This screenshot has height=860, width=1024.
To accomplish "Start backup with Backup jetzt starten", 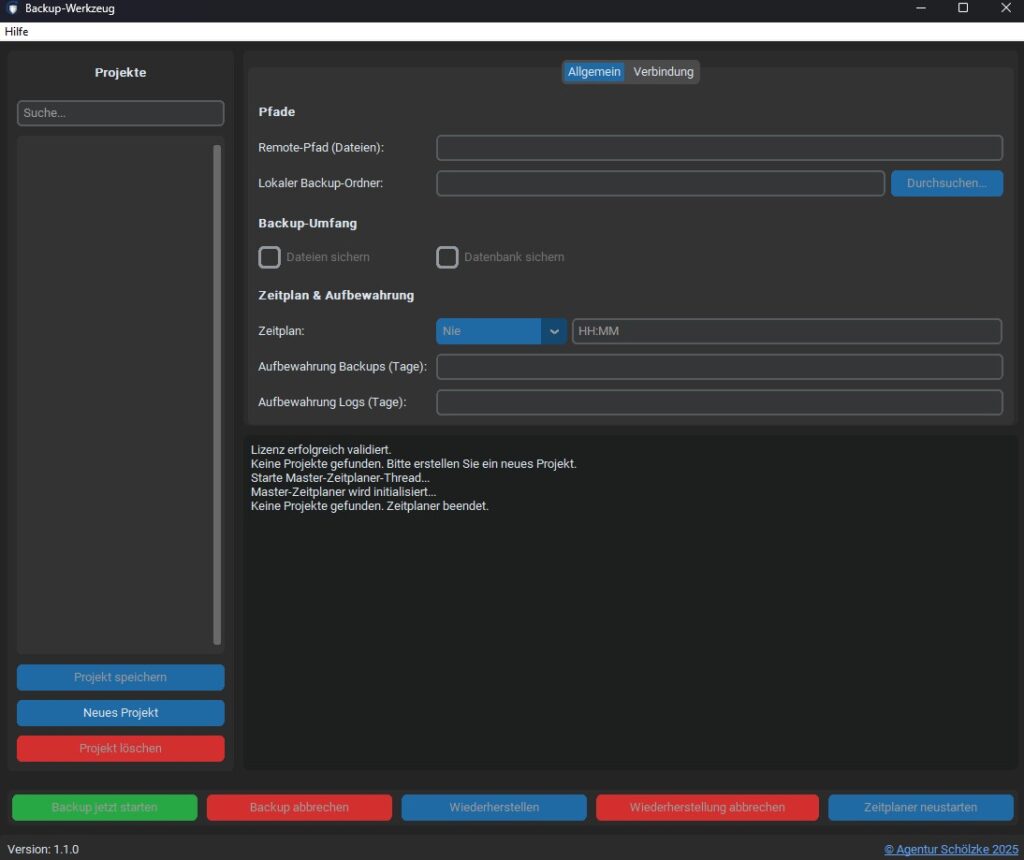I will pyautogui.click(x=104, y=808).
